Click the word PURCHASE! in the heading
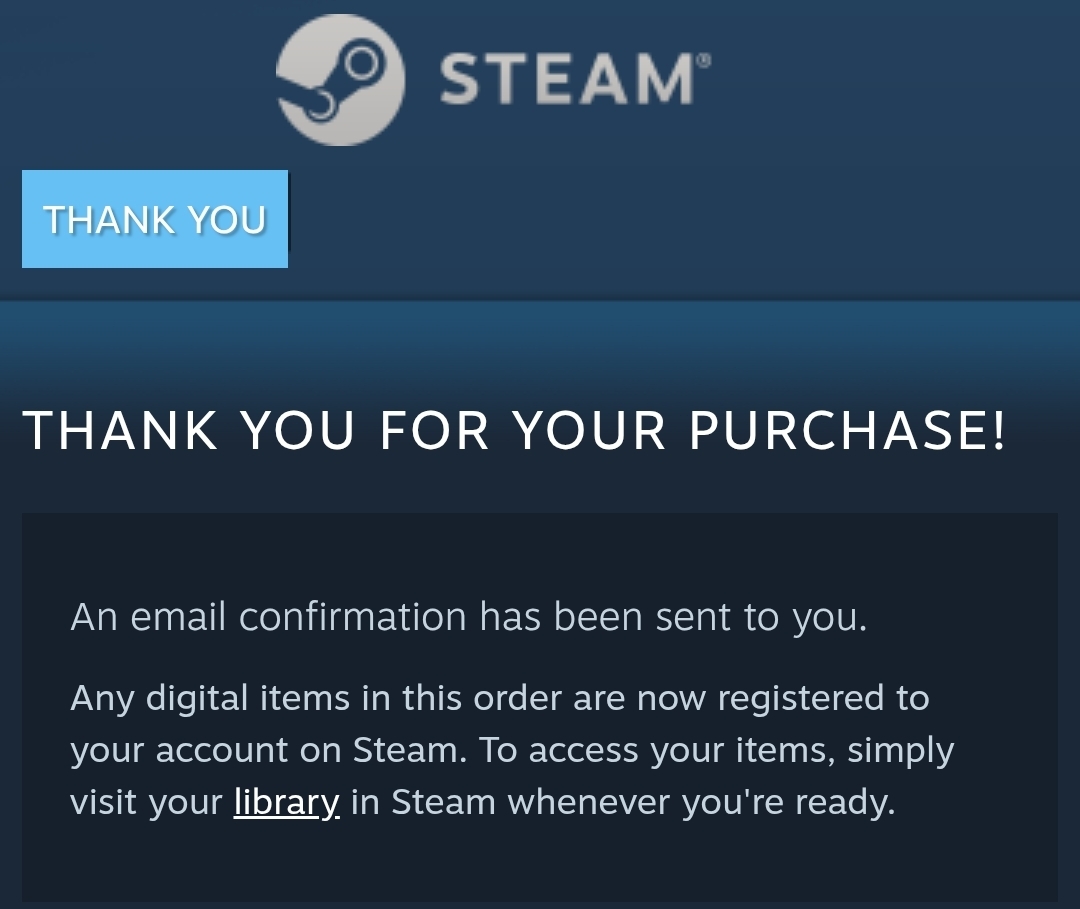 [847, 431]
